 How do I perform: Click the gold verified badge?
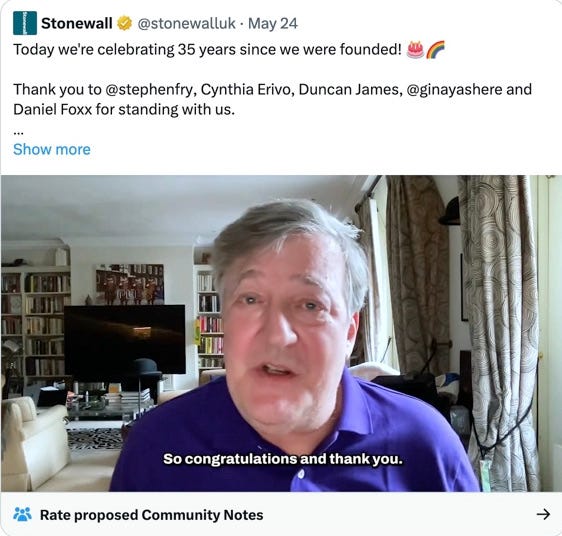click(124, 23)
